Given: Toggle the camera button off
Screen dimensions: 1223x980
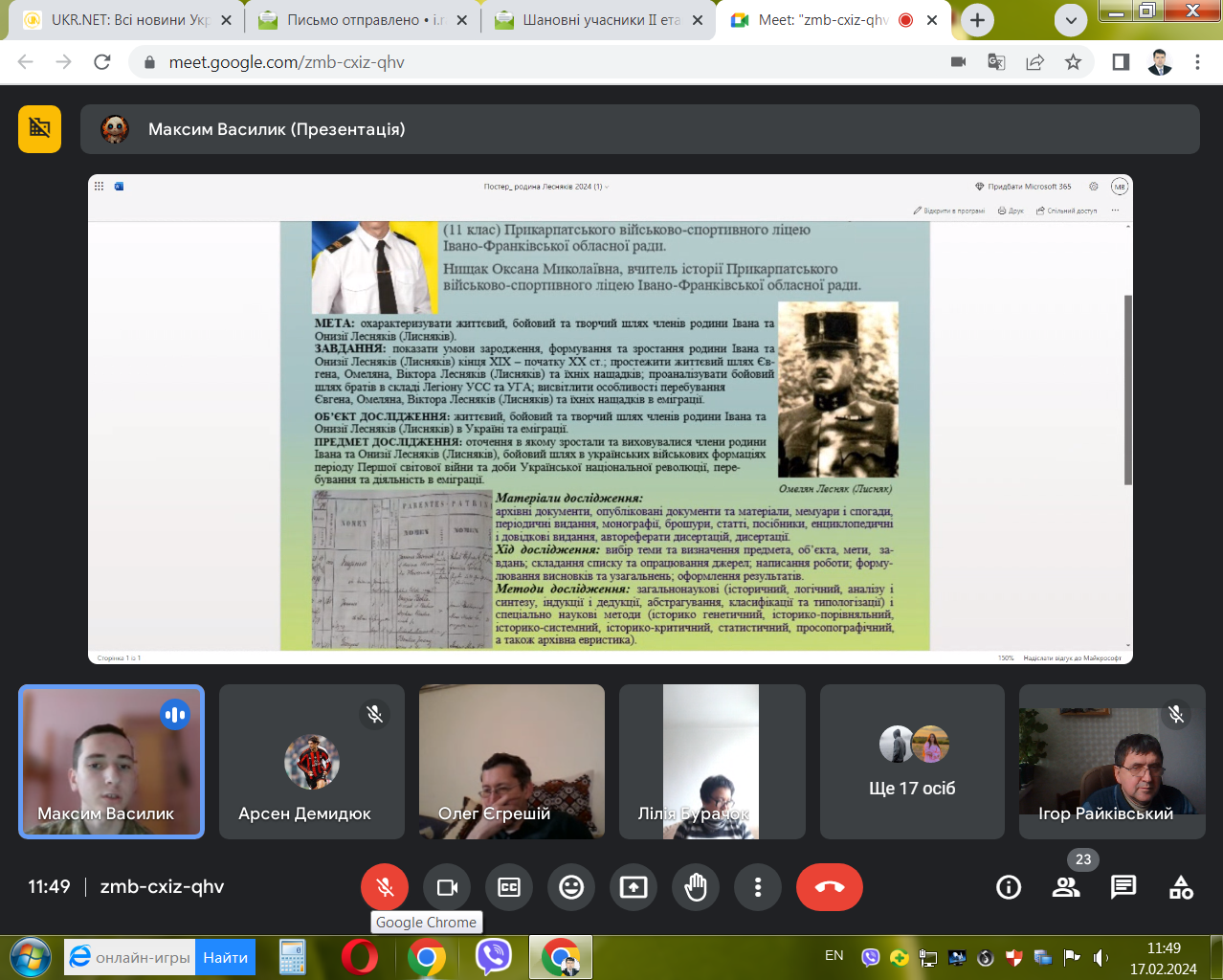Looking at the screenshot, I should click(447, 887).
